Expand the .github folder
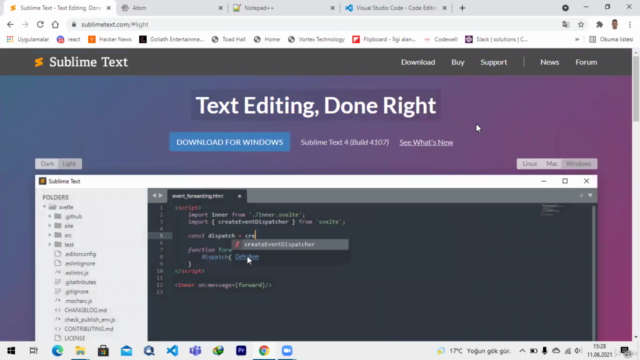 coord(50,216)
